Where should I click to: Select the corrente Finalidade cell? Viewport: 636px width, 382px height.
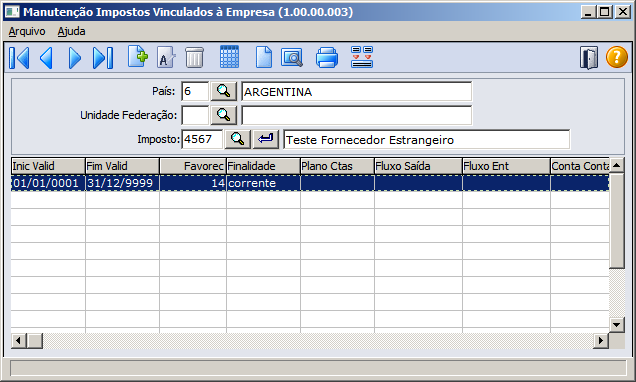click(x=263, y=183)
